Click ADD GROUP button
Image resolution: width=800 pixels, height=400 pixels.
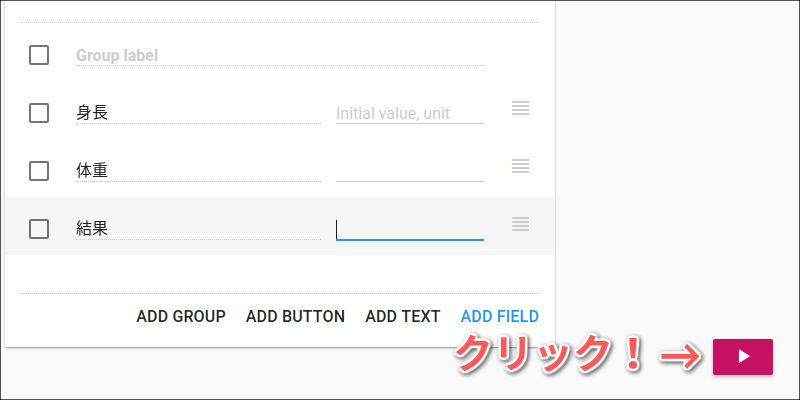(181, 316)
